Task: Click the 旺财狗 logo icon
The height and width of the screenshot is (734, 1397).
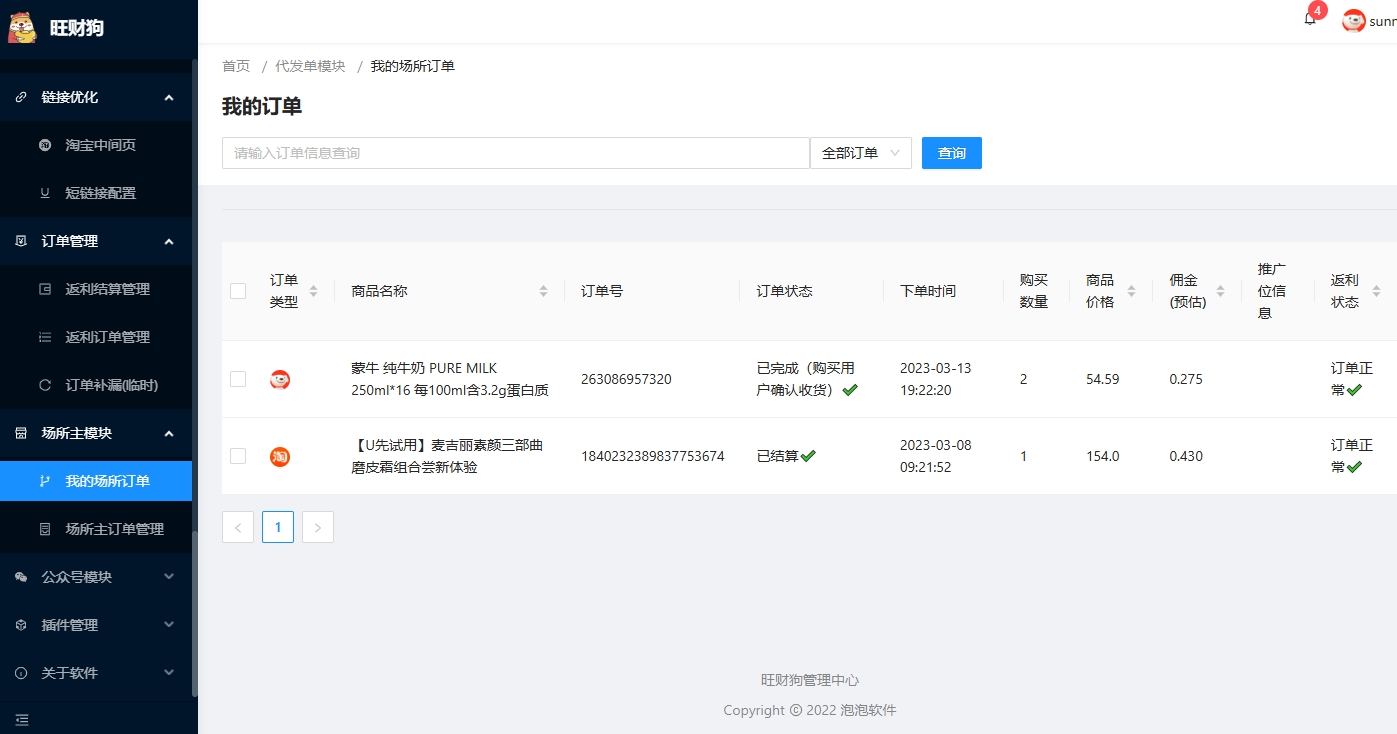Action: coord(22,27)
